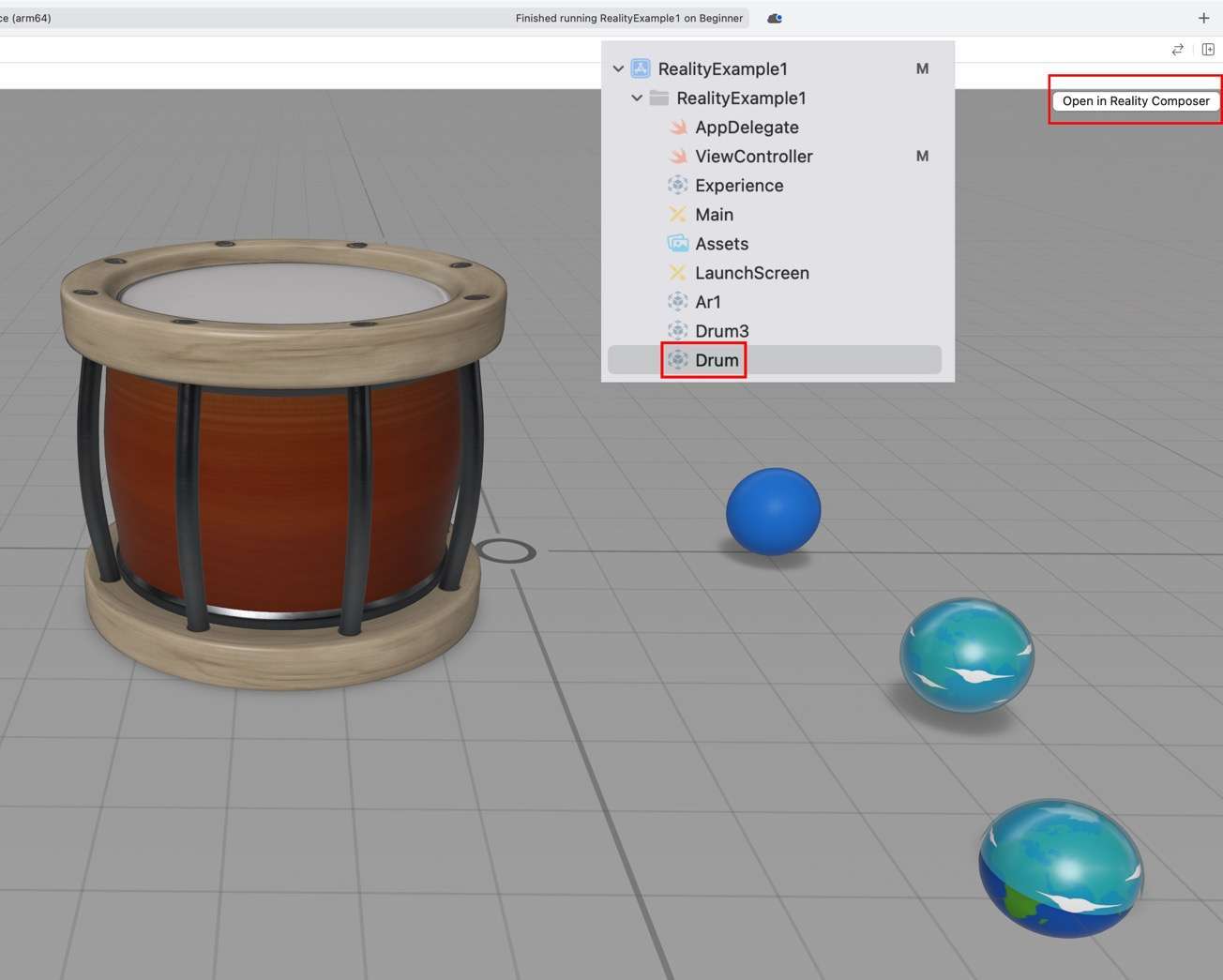Open the AppDelegate Swift file
The height and width of the screenshot is (980, 1223).
746,128
